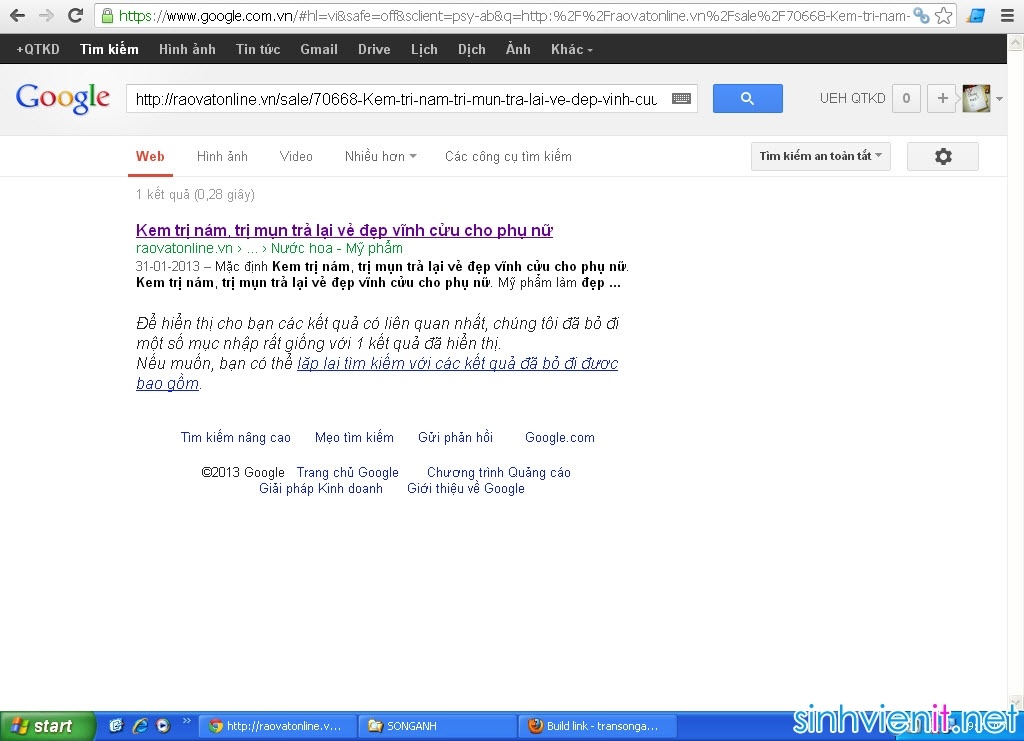
Task: Open +QTKD in the Google bar
Action: 38,50
